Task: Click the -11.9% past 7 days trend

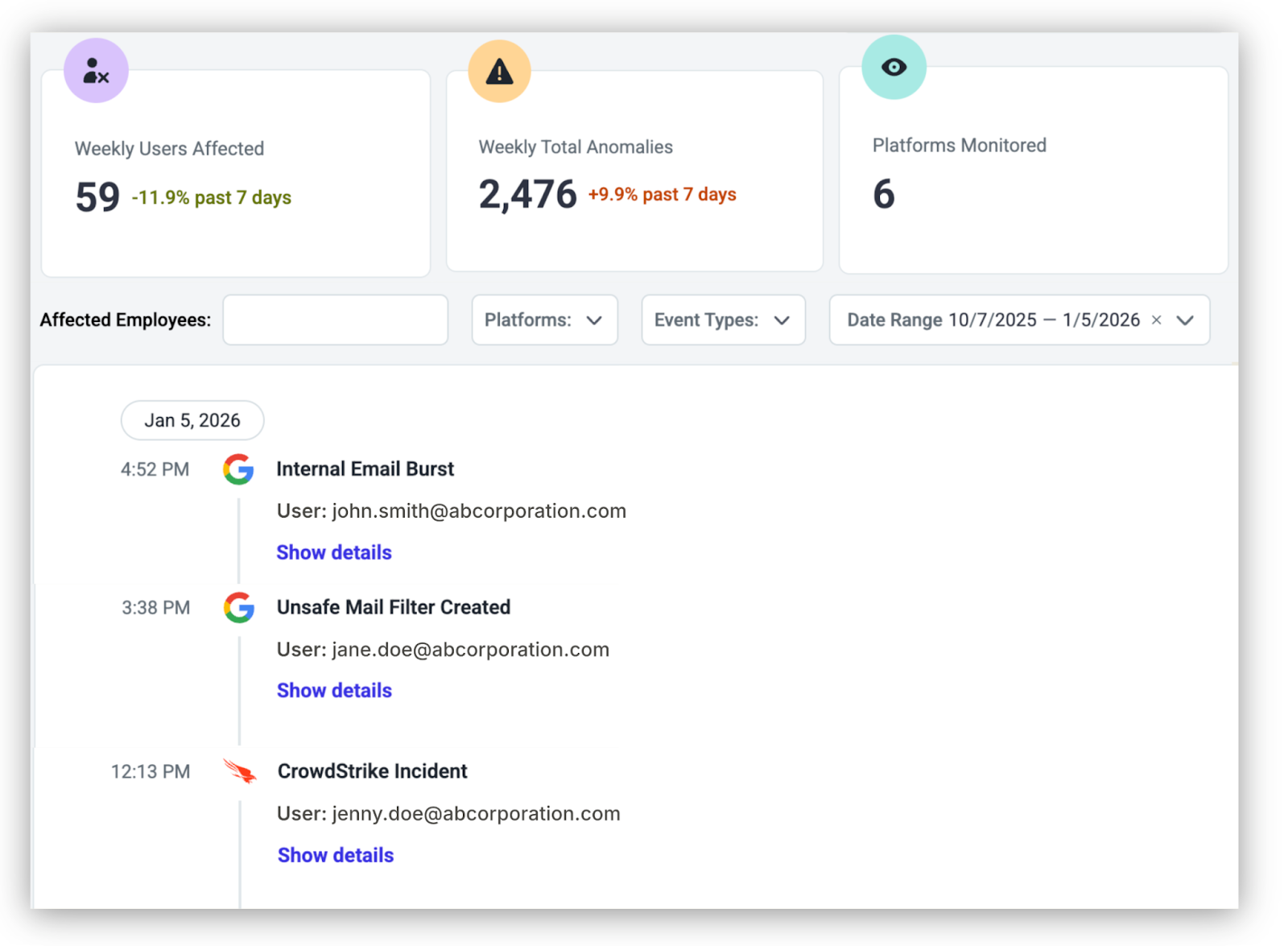Action: 211,198
